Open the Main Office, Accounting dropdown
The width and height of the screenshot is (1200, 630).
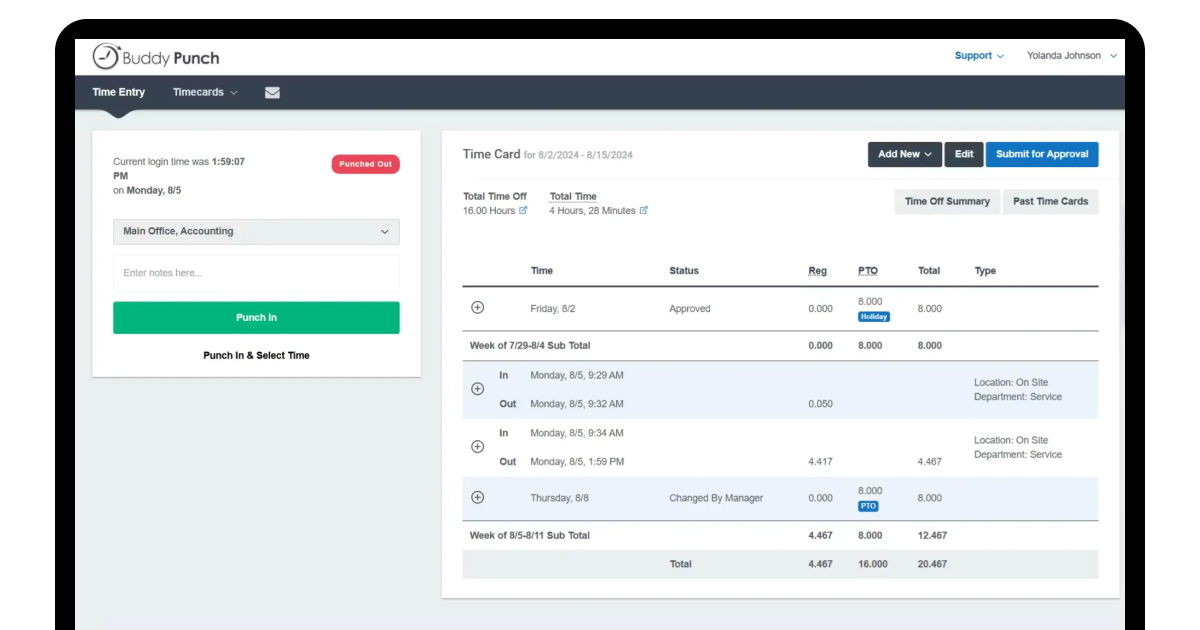pyautogui.click(x=256, y=231)
